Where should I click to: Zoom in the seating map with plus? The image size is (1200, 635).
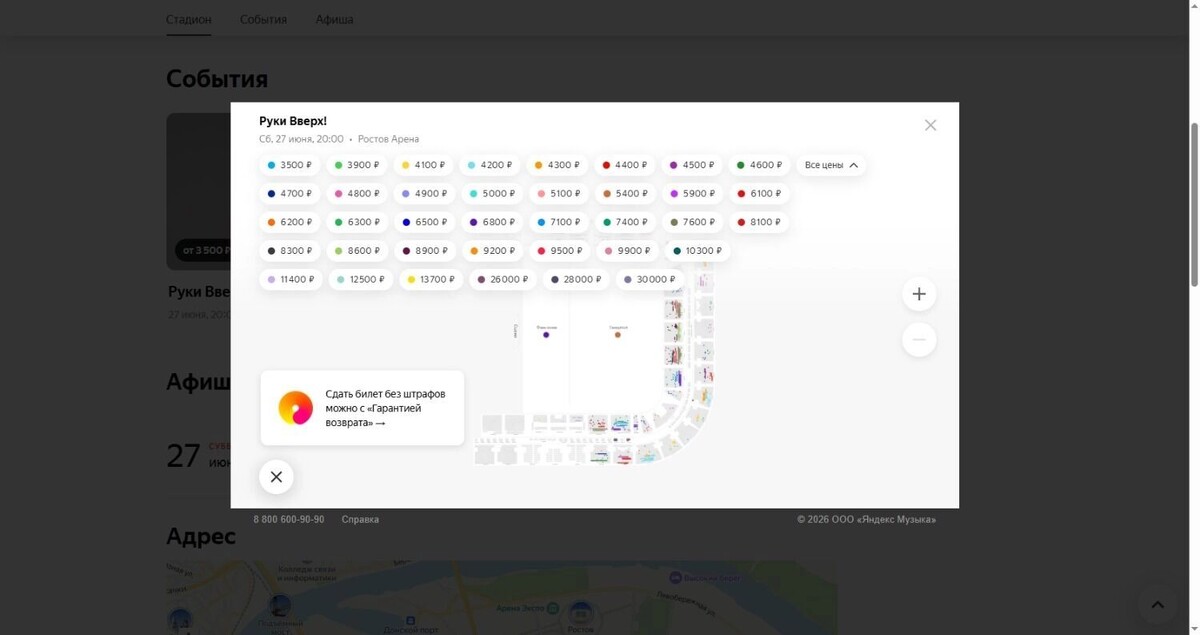[x=919, y=294]
